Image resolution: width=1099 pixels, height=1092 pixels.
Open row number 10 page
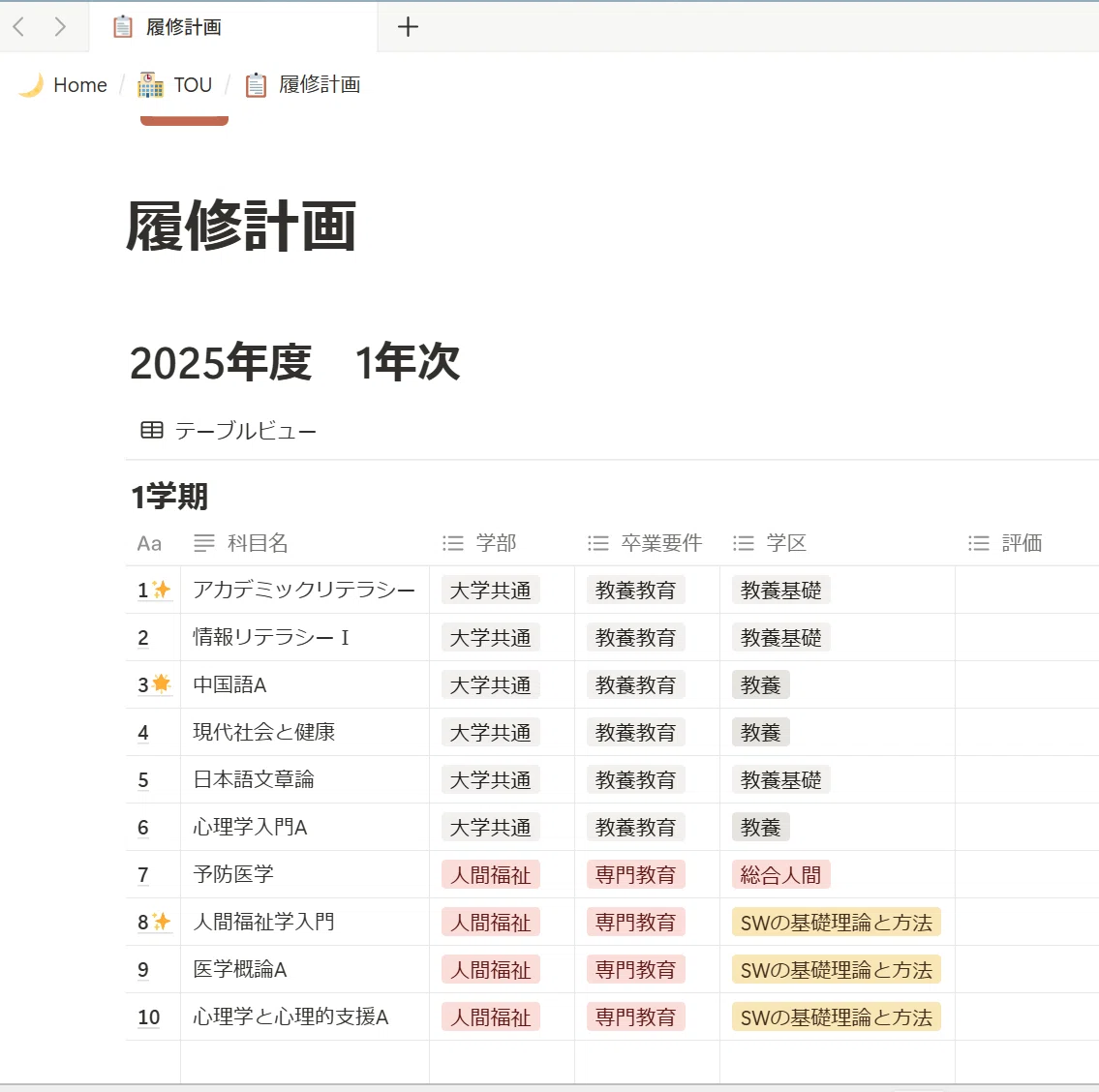(x=148, y=1017)
